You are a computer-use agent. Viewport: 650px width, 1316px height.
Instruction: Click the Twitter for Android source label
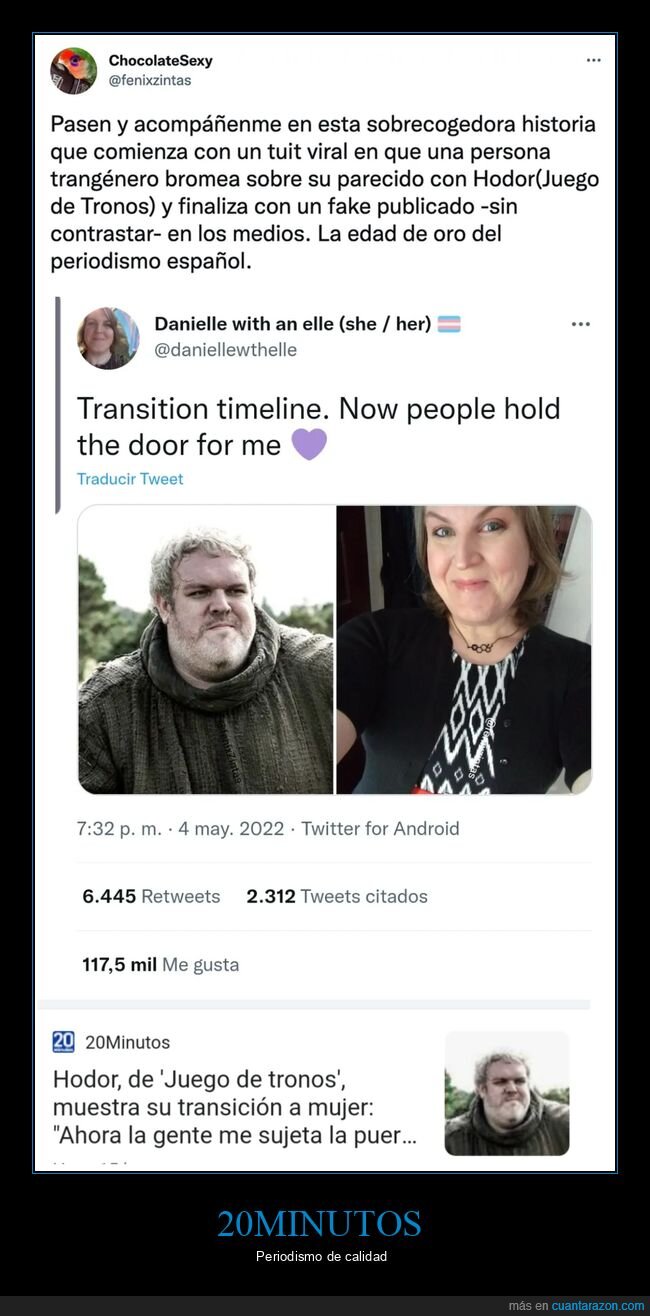380,828
